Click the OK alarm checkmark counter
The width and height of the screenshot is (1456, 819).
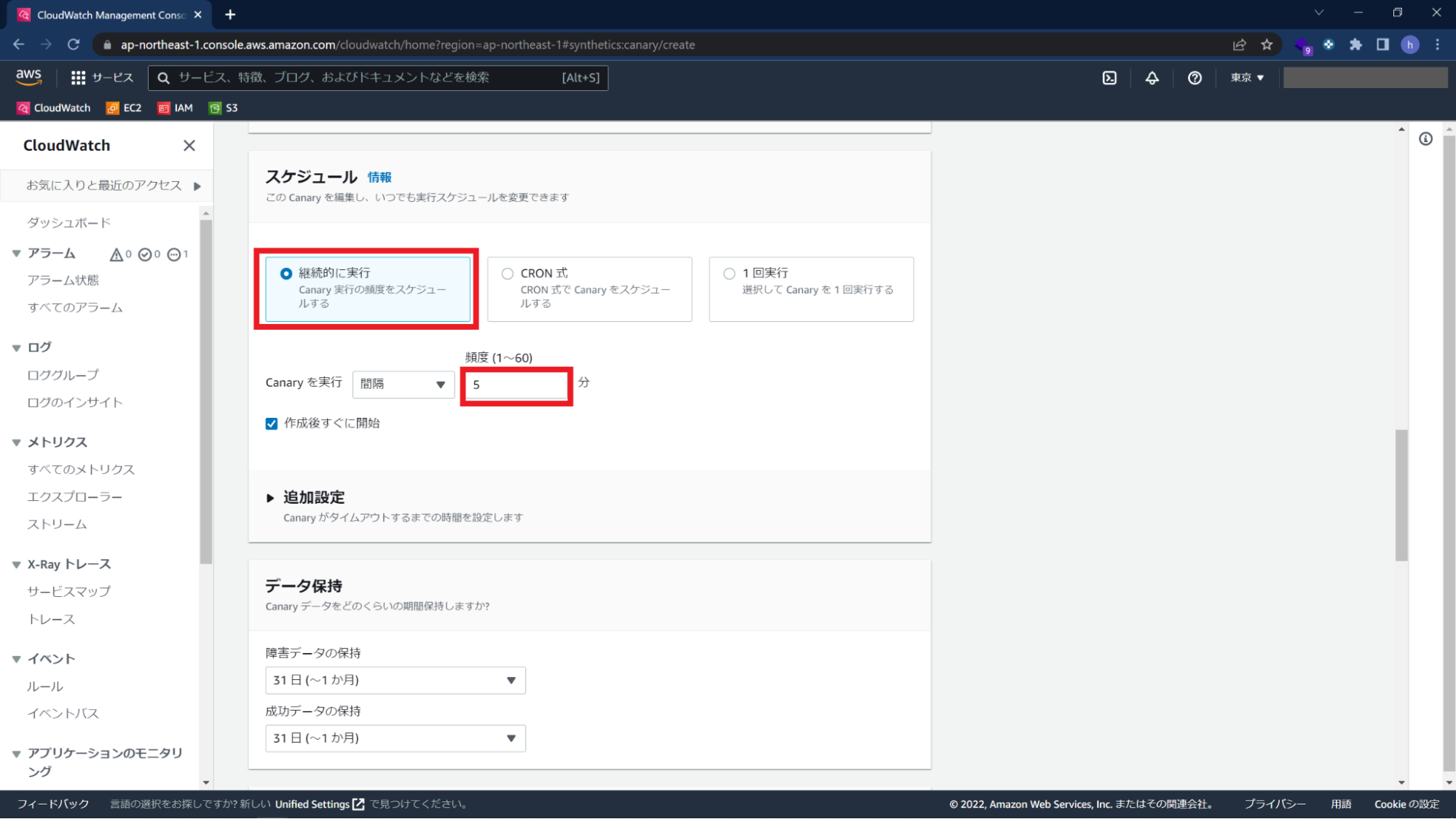pyautogui.click(x=149, y=254)
